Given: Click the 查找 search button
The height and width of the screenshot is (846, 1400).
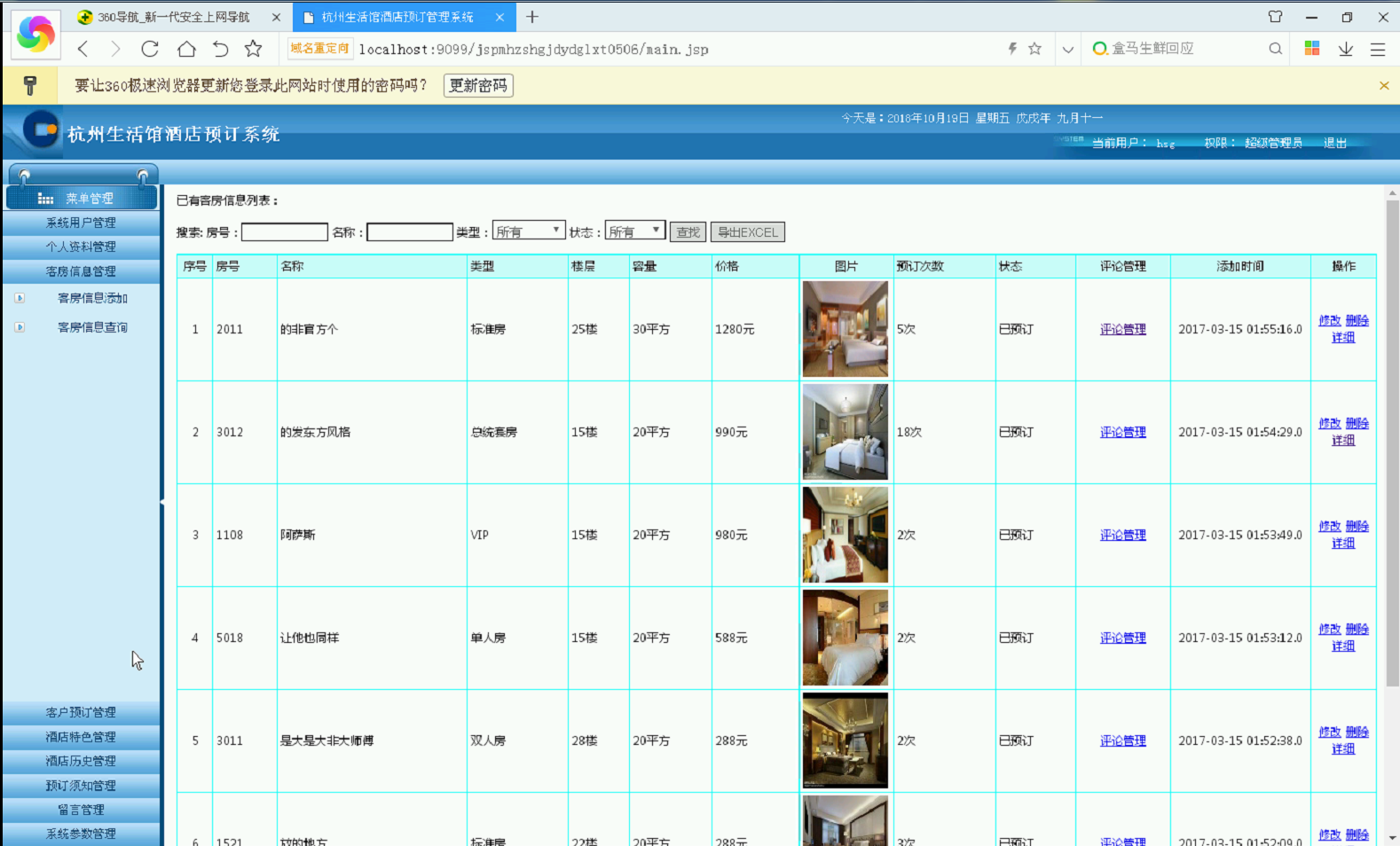Looking at the screenshot, I should pyautogui.click(x=688, y=232).
